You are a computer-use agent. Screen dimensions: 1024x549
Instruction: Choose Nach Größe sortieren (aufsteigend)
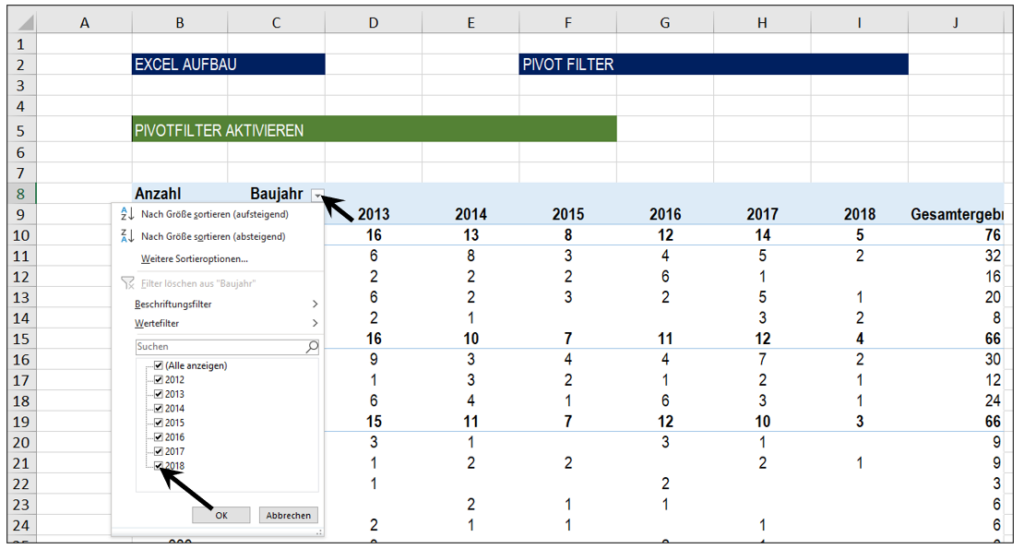tap(215, 214)
